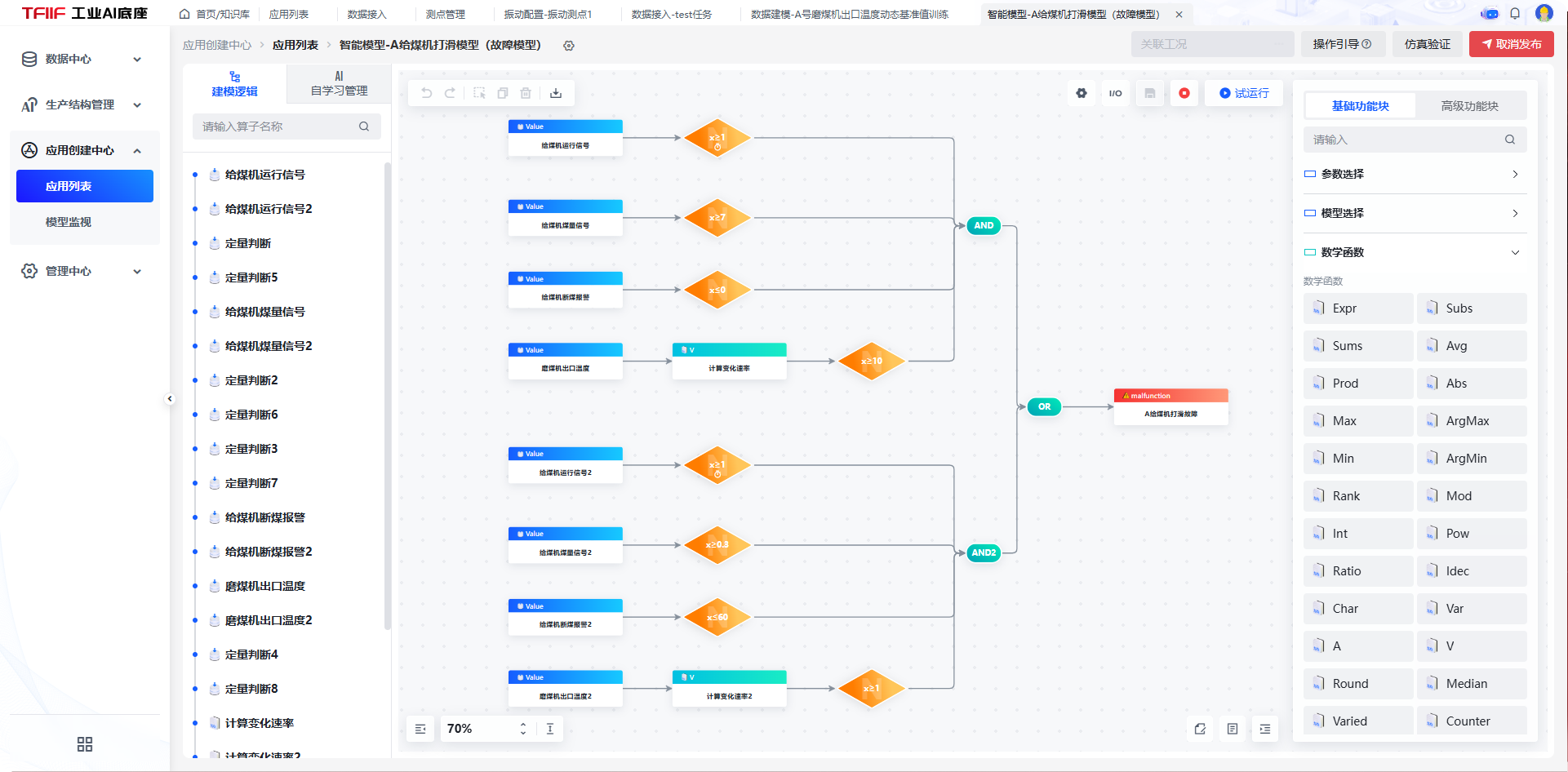Adjust the 70% zoom level stepper
This screenshot has height=772, width=1568.
pos(522,729)
